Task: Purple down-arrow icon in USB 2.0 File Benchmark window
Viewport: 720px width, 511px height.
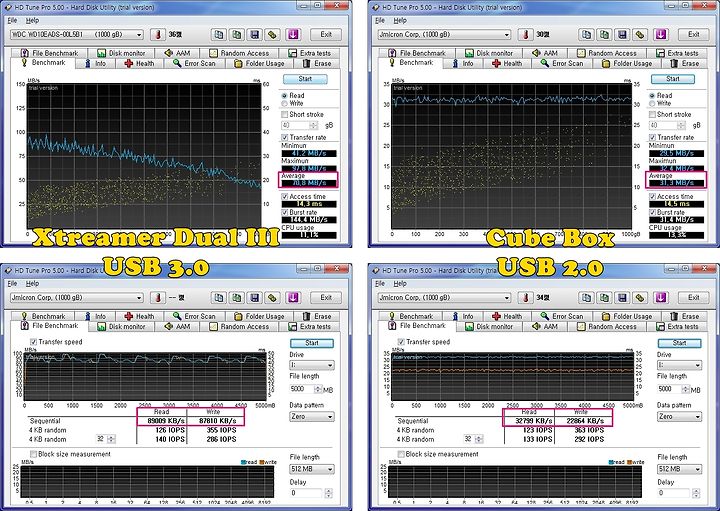Action: 661,298
